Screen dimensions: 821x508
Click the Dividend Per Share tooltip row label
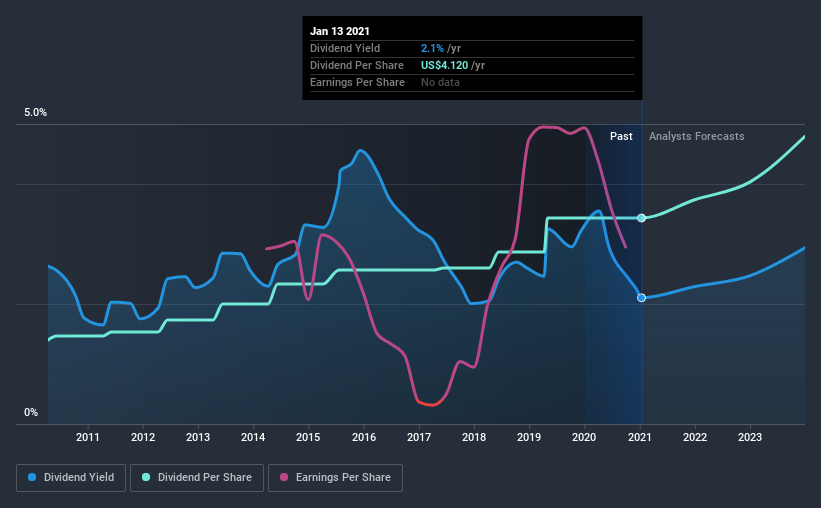(357, 65)
